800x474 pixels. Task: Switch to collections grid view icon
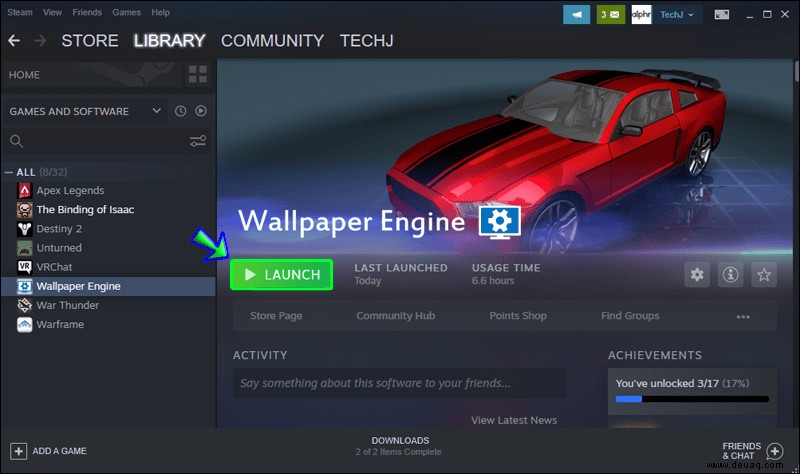[x=198, y=74]
